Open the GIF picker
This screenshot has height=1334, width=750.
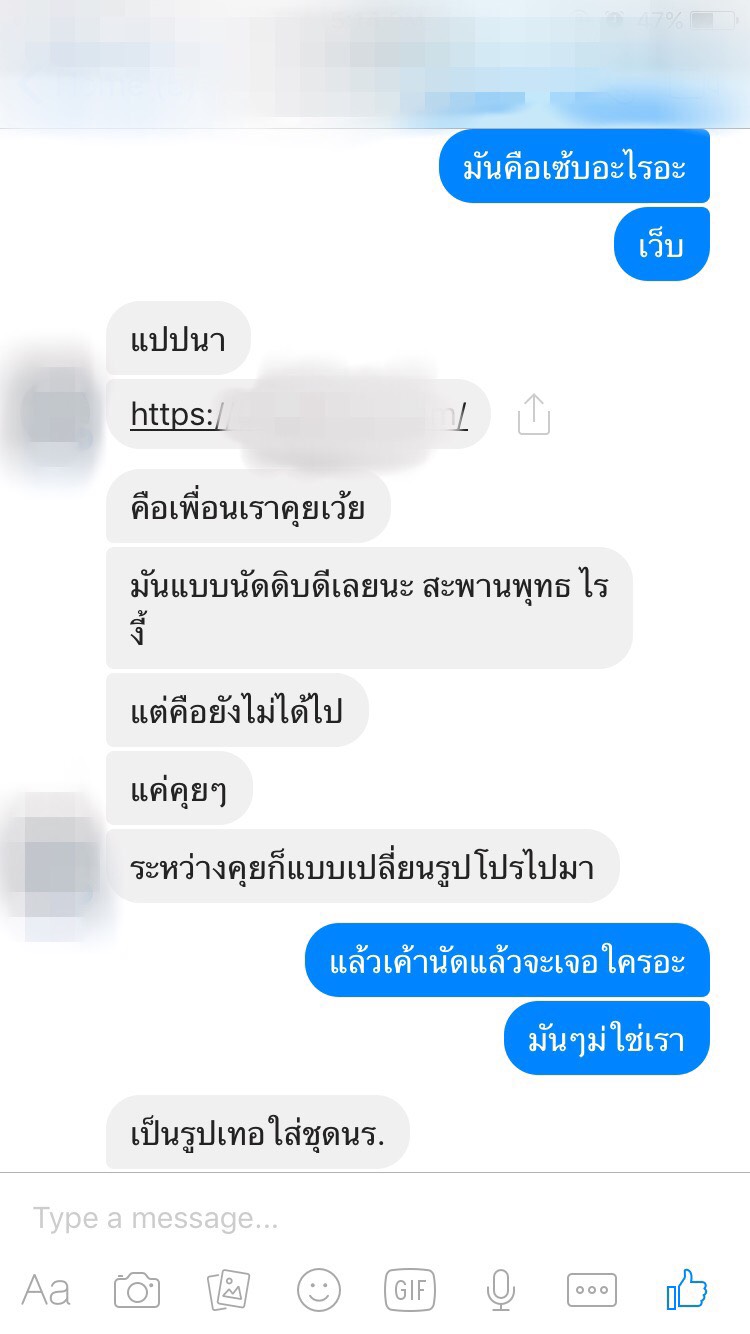click(x=410, y=1290)
